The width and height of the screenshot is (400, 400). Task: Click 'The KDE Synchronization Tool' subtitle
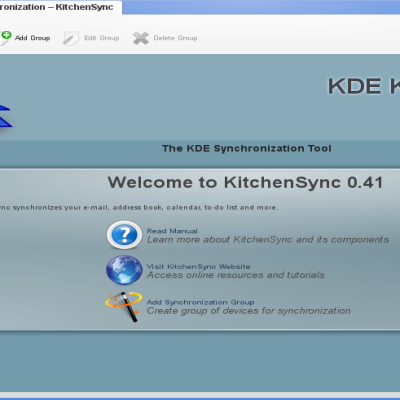247,148
